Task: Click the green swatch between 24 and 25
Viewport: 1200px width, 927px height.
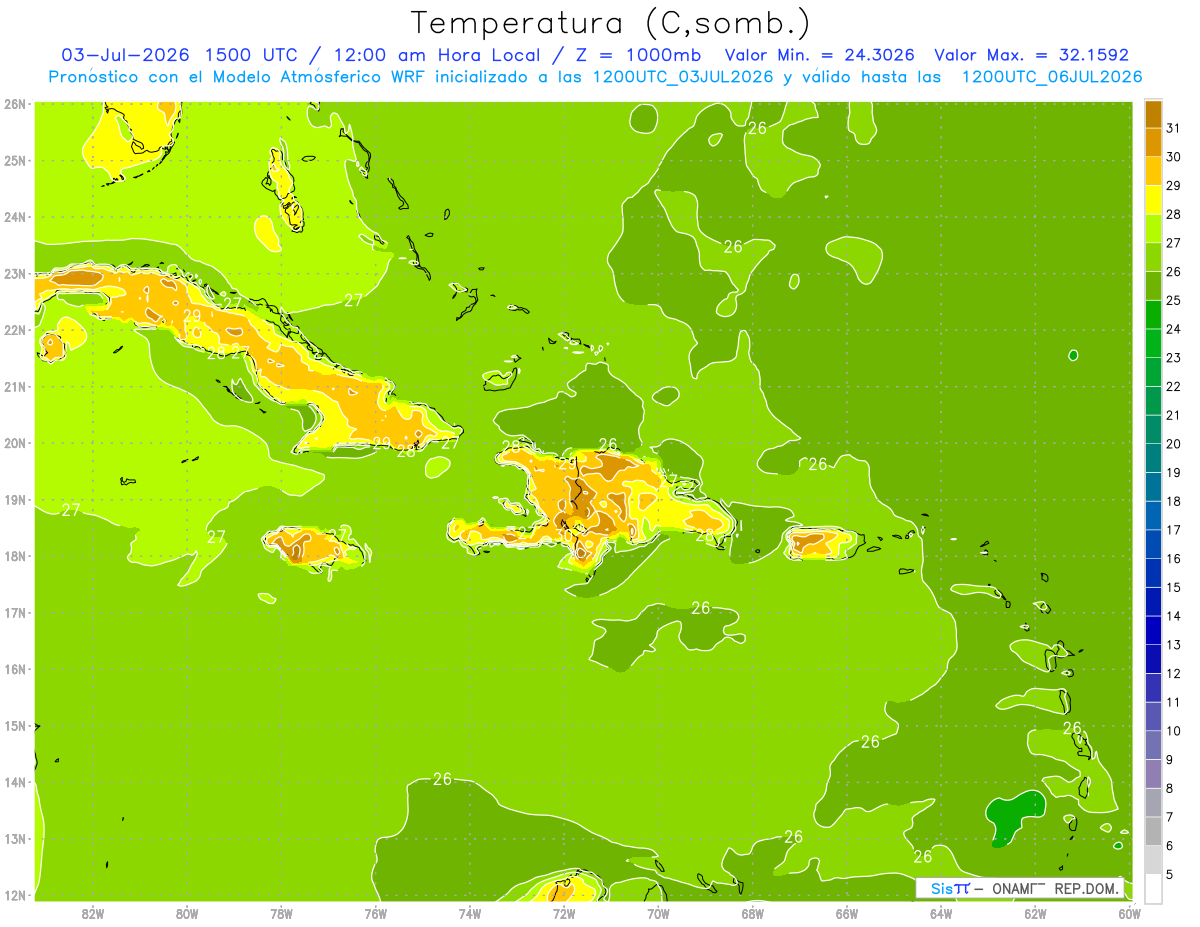Action: 1153,315
